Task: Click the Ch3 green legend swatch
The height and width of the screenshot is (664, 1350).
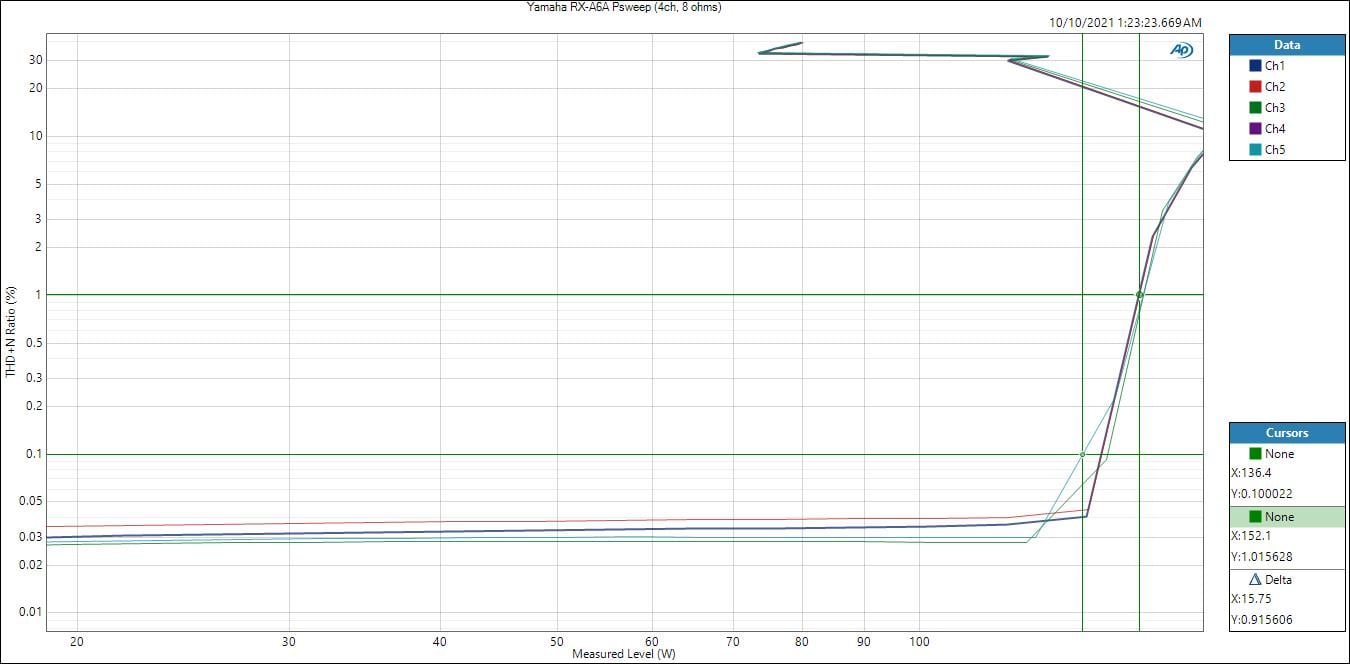Action: coord(1255,108)
